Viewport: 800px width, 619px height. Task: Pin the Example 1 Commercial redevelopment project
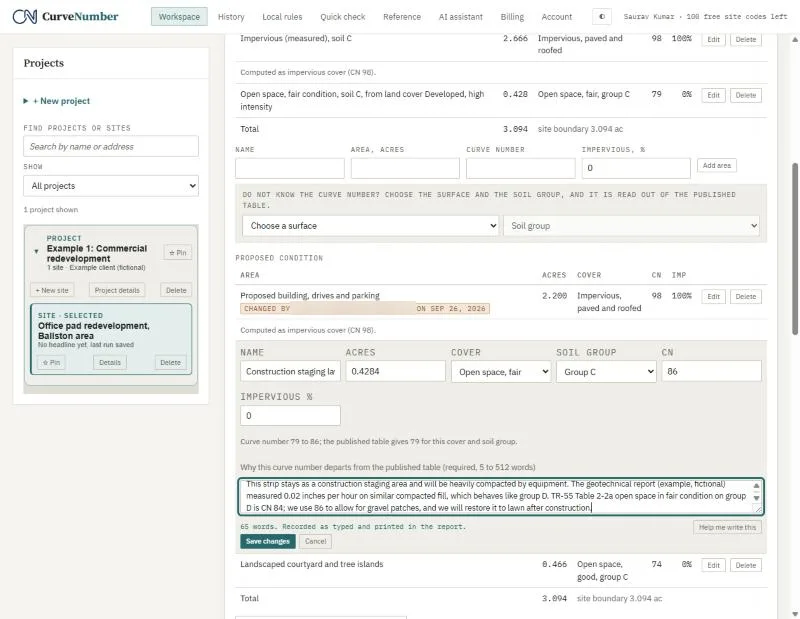178,253
